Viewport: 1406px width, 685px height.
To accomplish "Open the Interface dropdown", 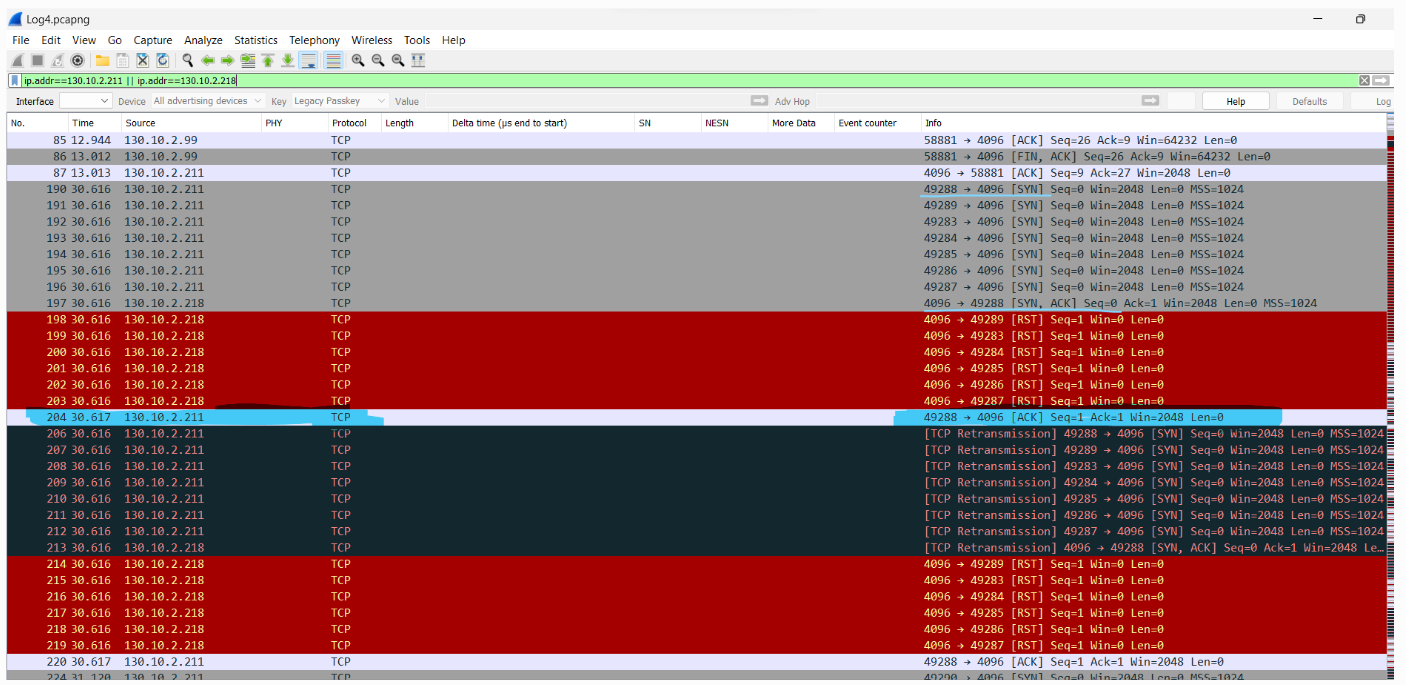I will point(86,101).
